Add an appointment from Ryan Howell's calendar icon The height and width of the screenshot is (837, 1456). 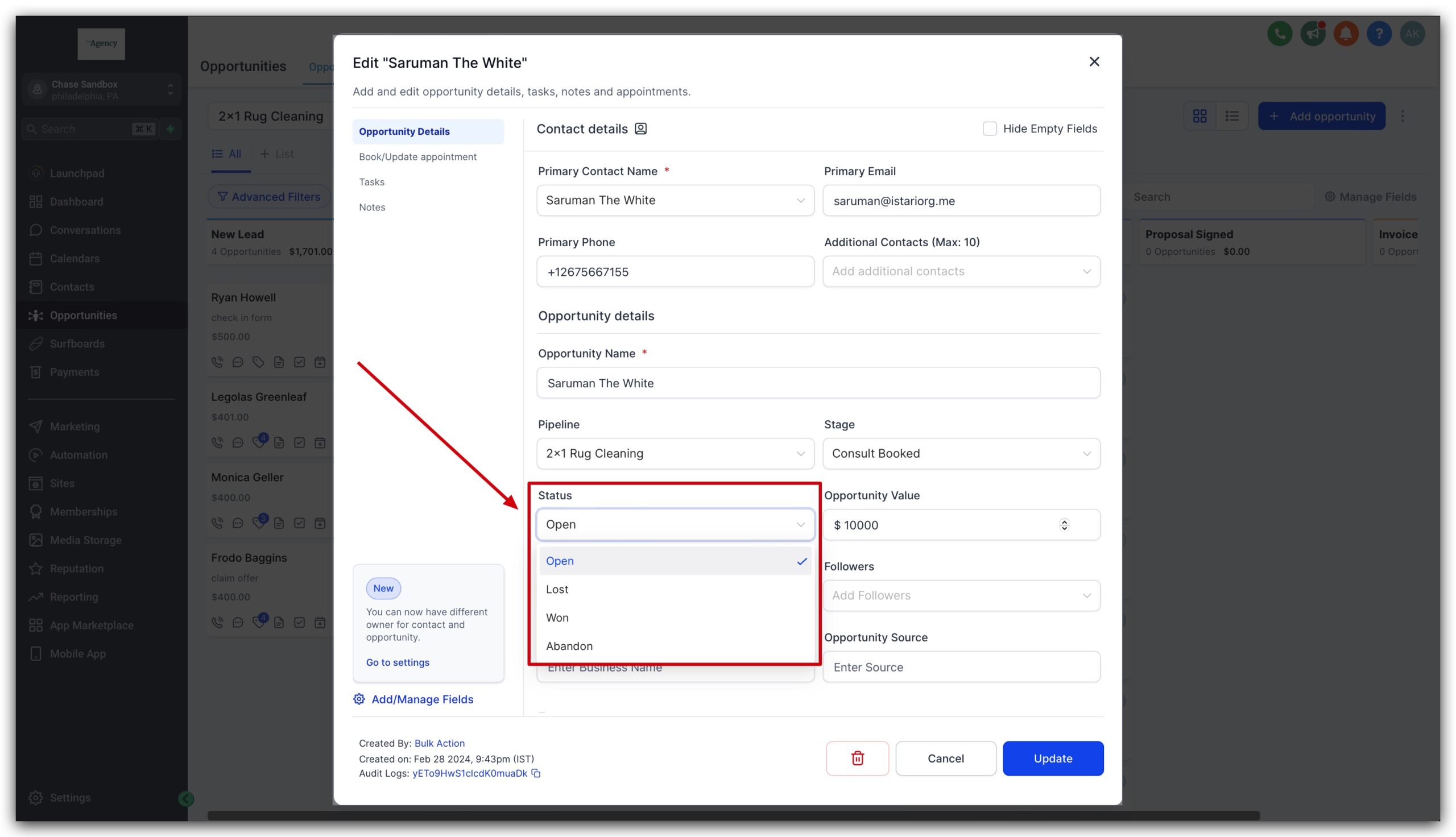click(x=320, y=362)
